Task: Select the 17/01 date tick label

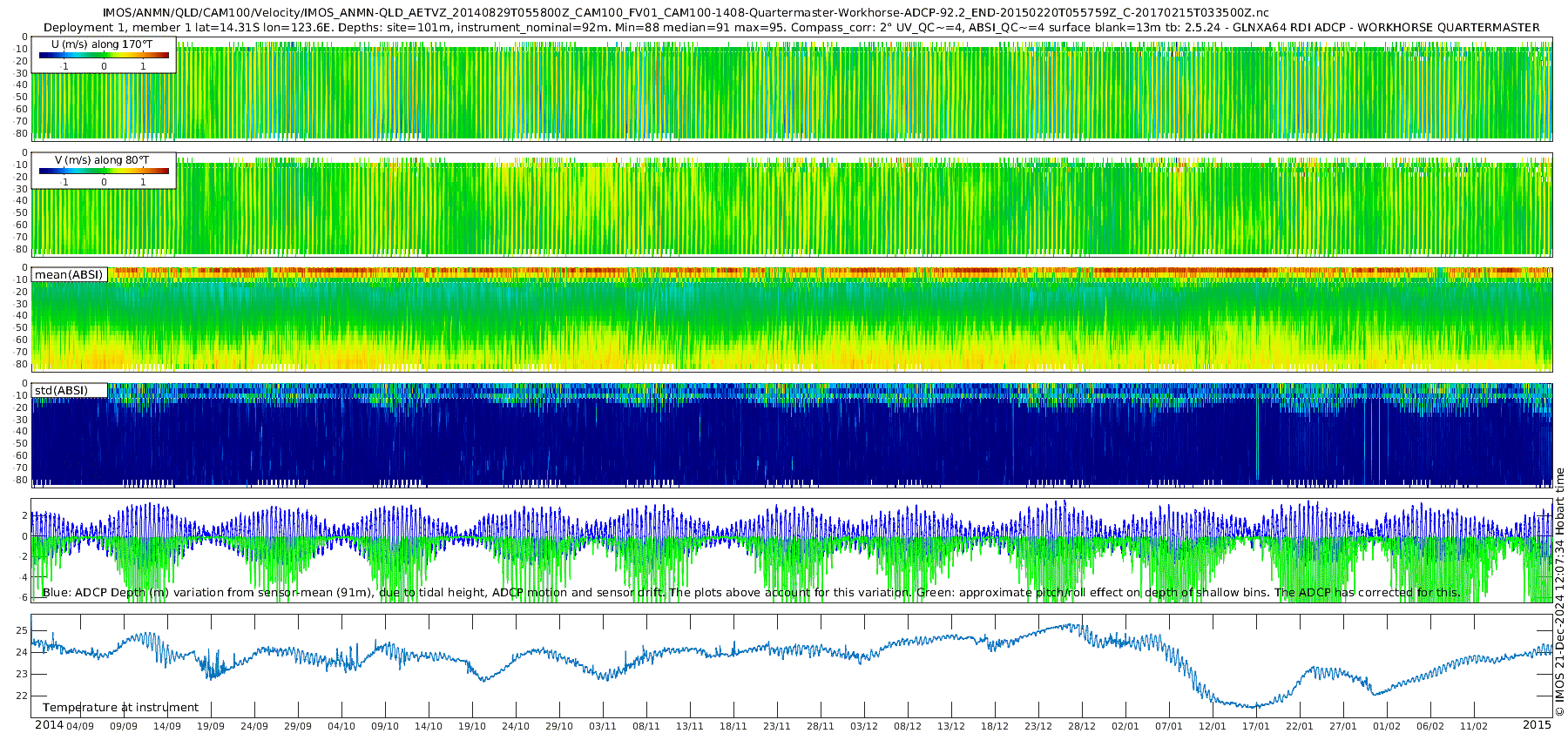Action: point(1256,726)
